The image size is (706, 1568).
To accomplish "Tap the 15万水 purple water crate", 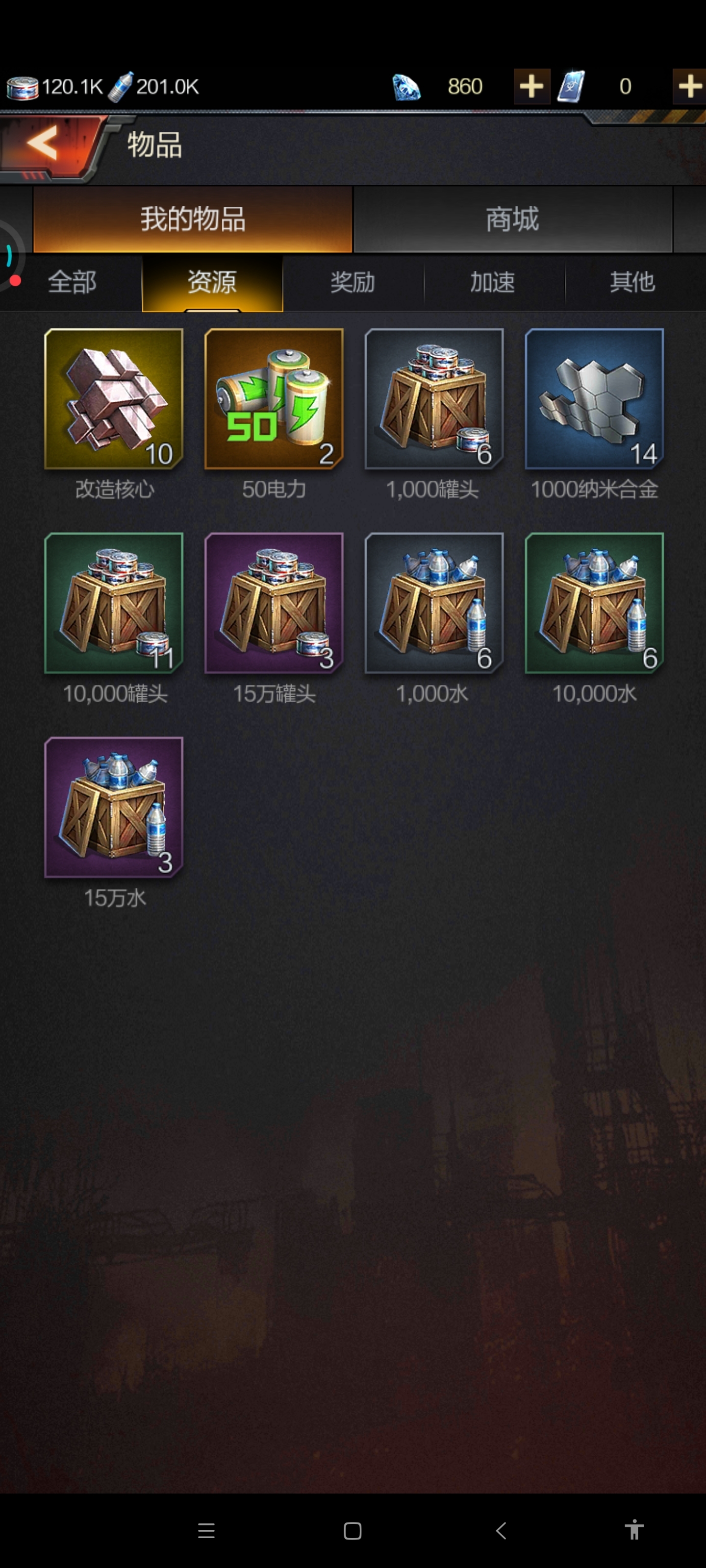I will [x=114, y=807].
